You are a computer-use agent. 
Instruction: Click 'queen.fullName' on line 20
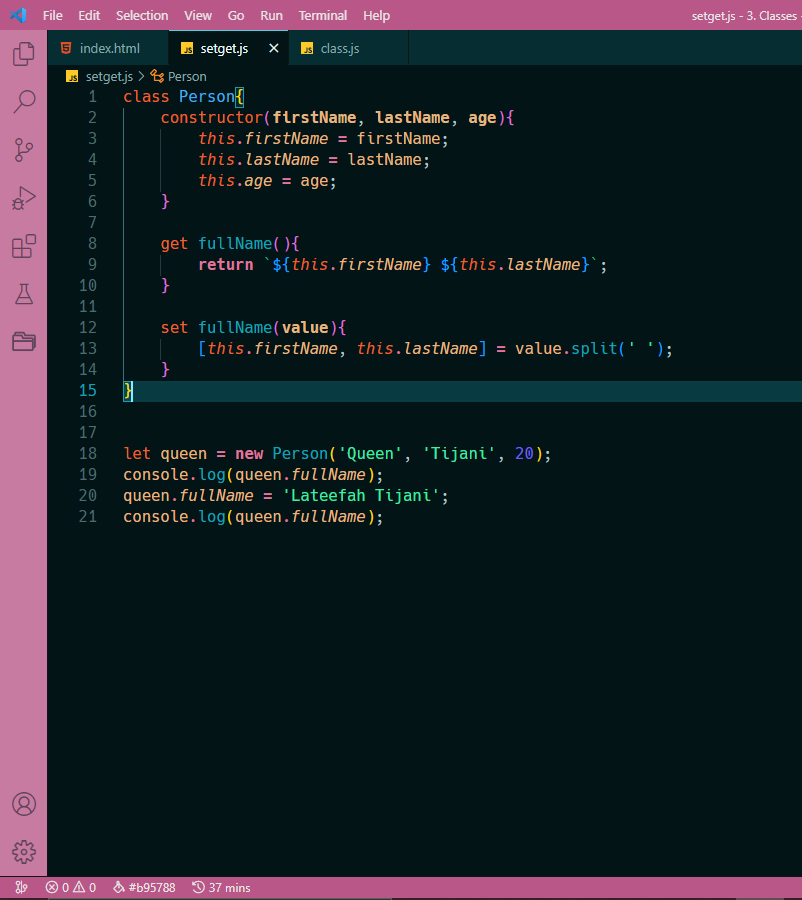click(188, 495)
